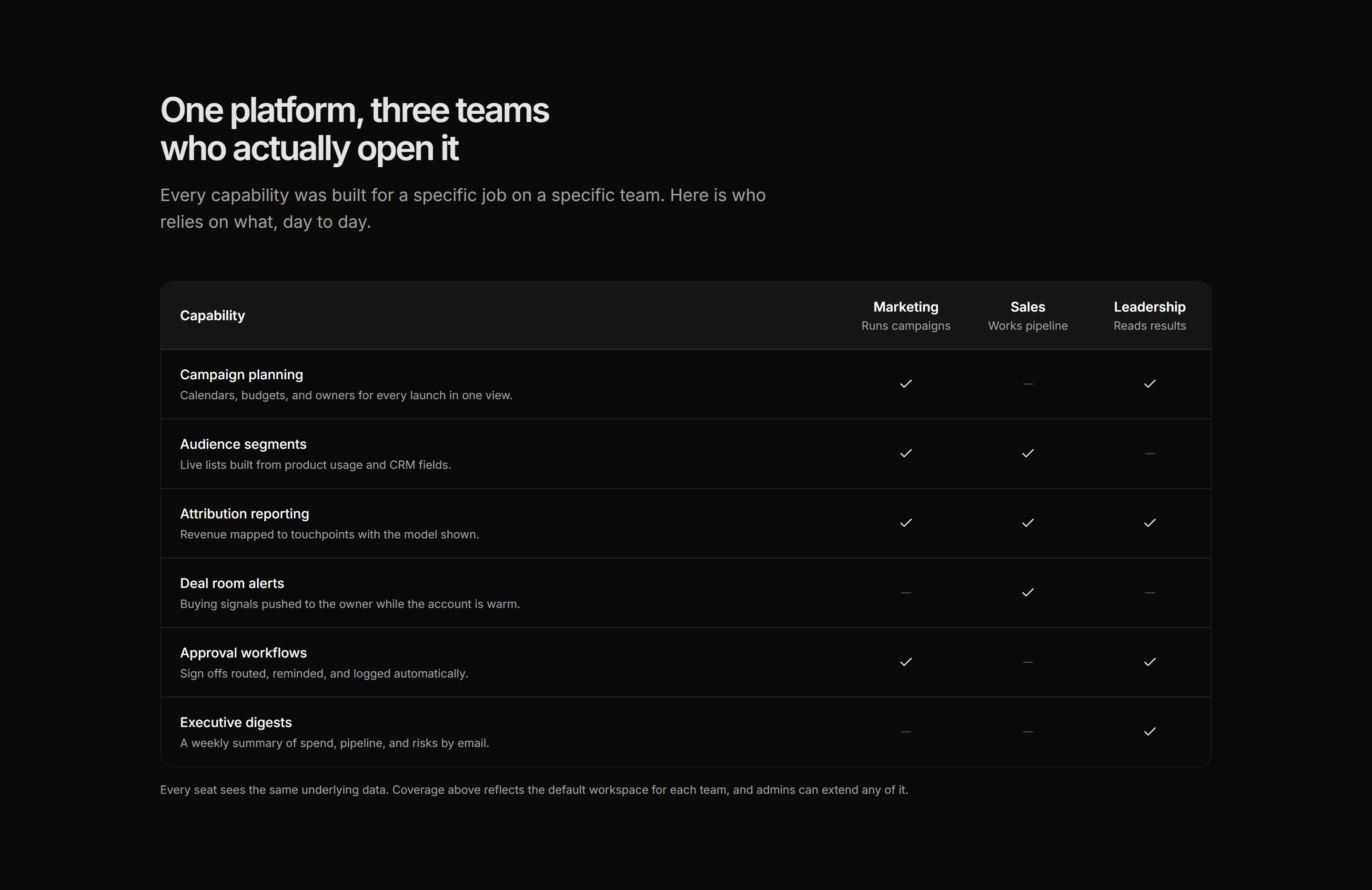Click the Leadership checkmark for Executive digests

tap(1150, 731)
